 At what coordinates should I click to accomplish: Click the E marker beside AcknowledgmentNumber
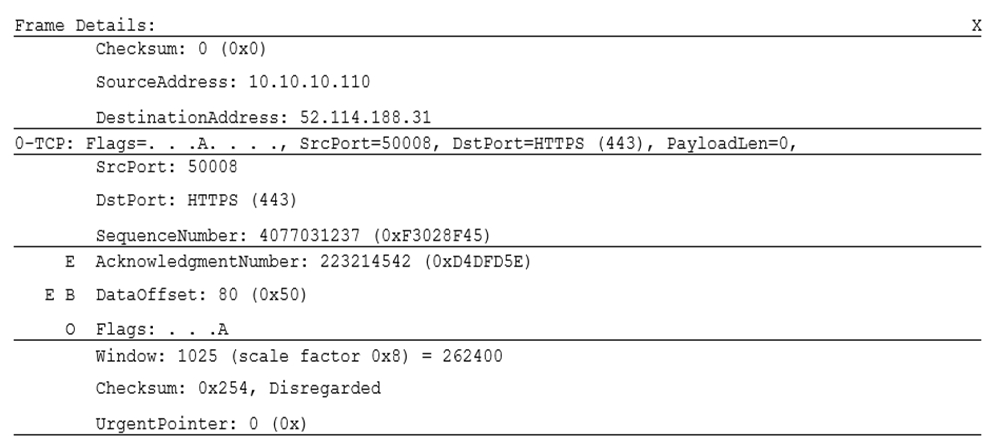click(70, 261)
